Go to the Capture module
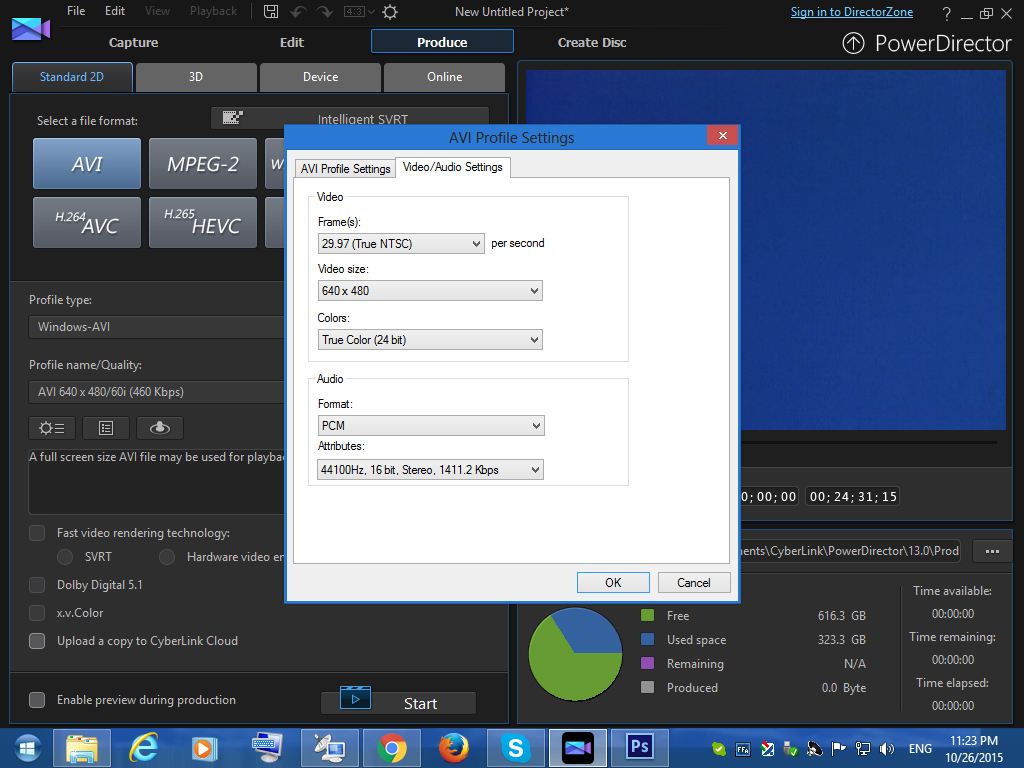The width and height of the screenshot is (1024, 768). (x=133, y=42)
